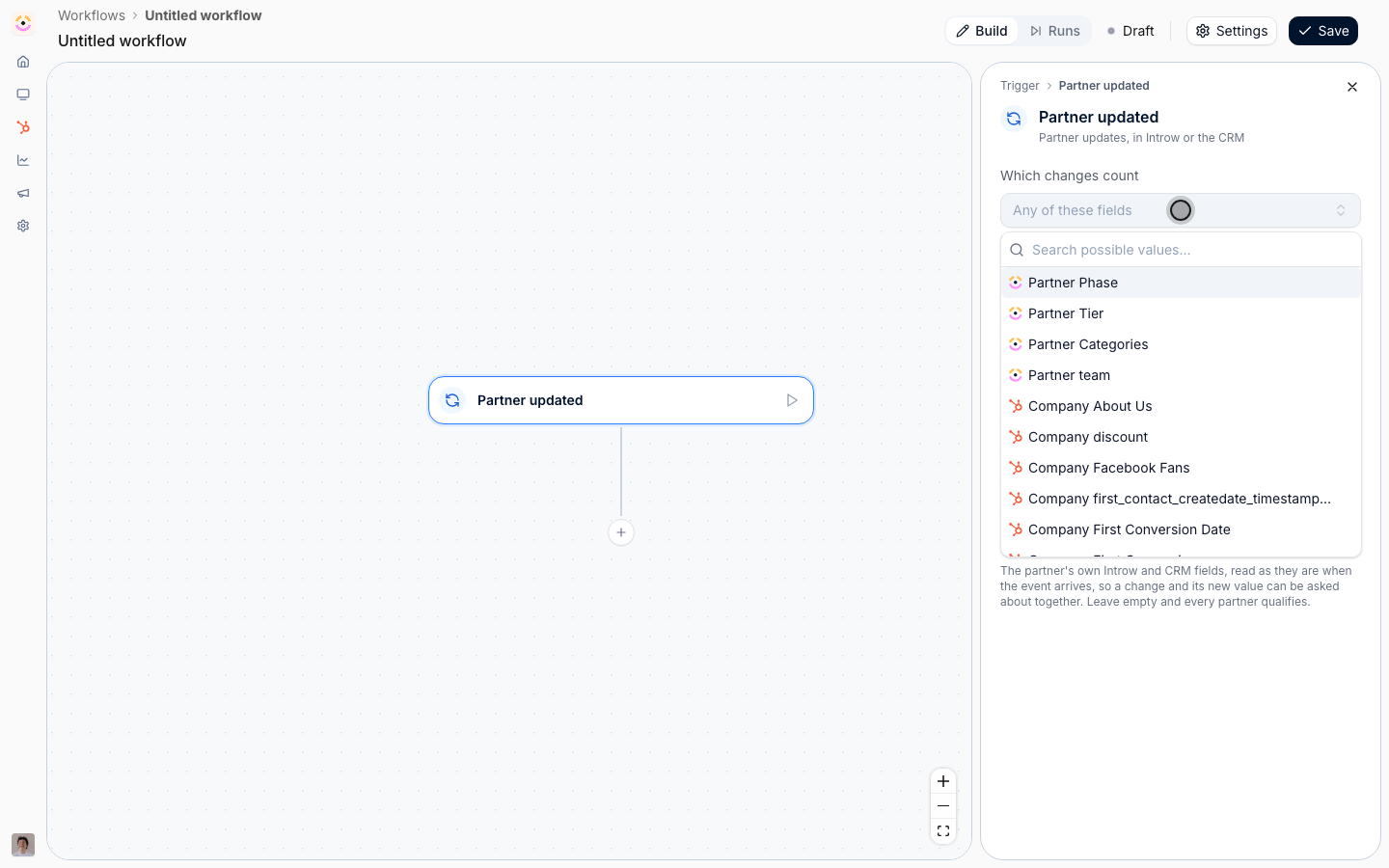
Task: Choose Company first_contact_createdate_timestamp field
Action: (x=1181, y=499)
